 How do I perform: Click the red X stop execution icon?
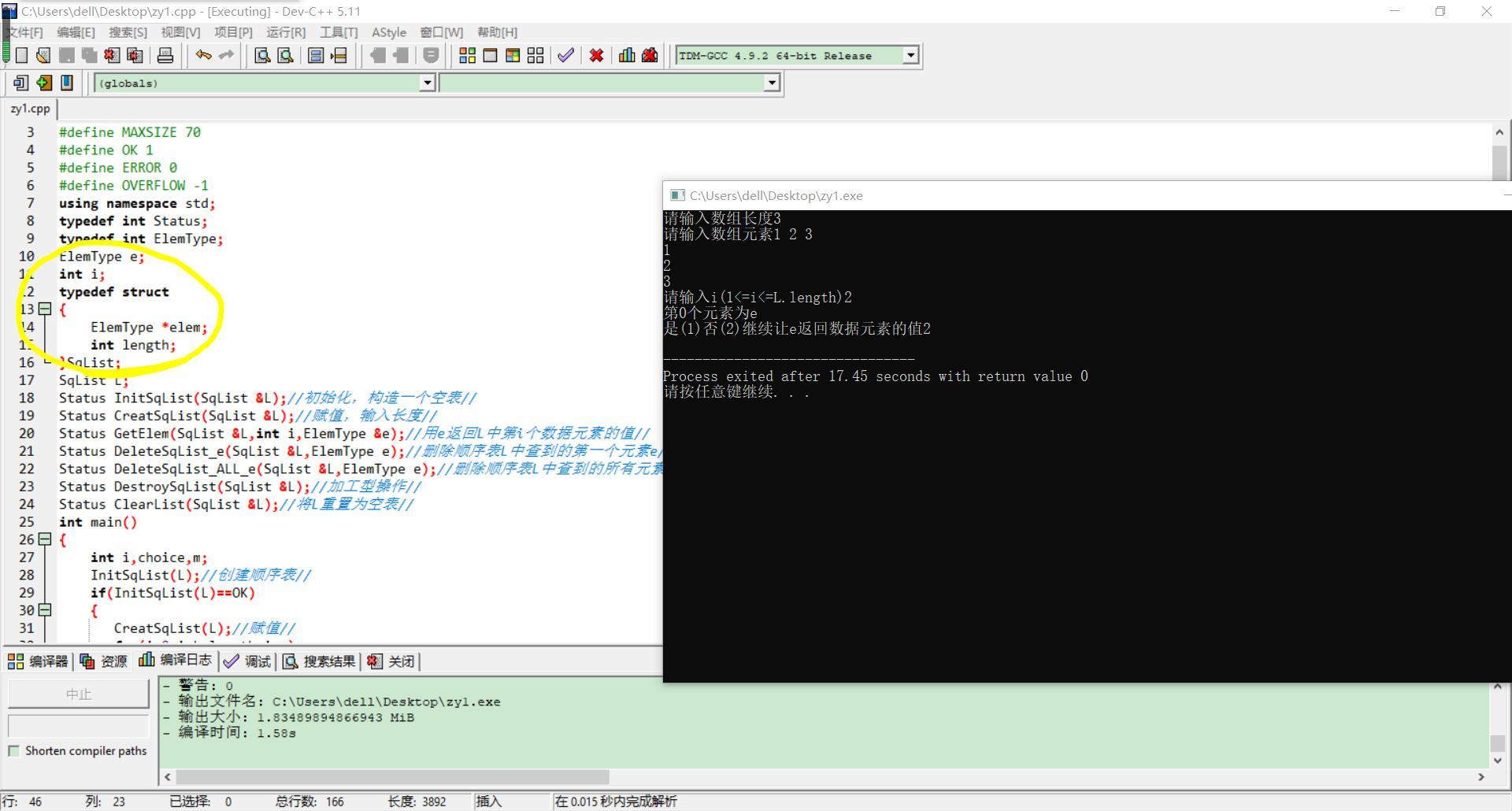point(596,55)
